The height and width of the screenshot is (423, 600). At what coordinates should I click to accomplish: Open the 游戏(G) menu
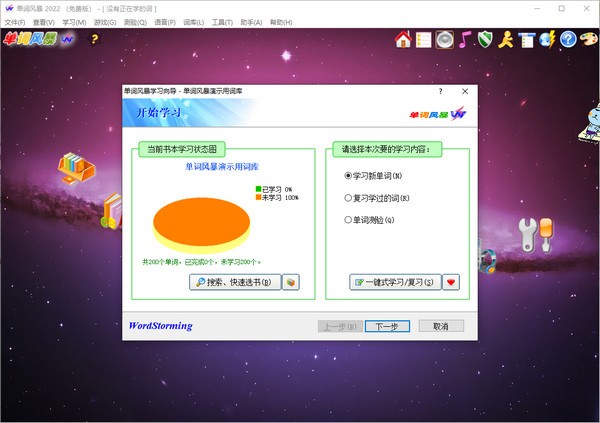(105, 23)
